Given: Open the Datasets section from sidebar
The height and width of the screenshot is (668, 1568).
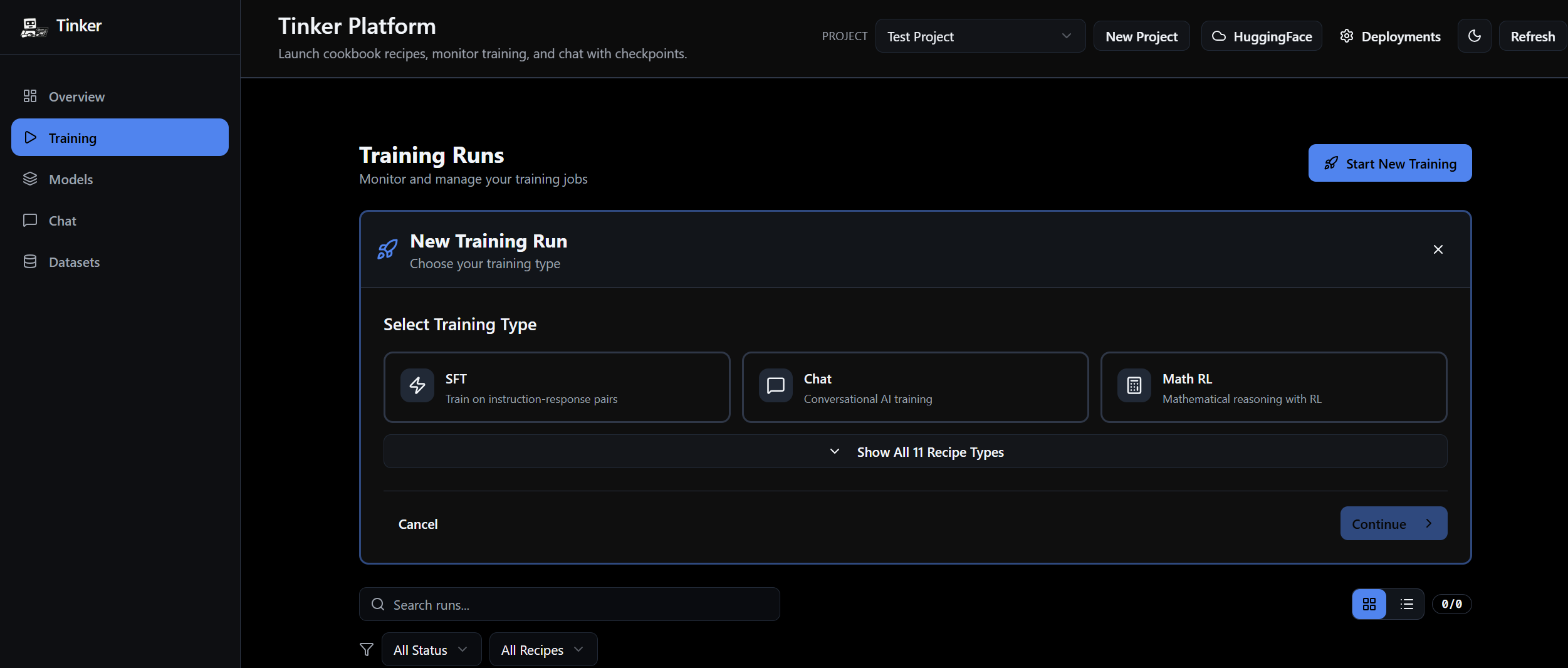Looking at the screenshot, I should pyautogui.click(x=74, y=261).
